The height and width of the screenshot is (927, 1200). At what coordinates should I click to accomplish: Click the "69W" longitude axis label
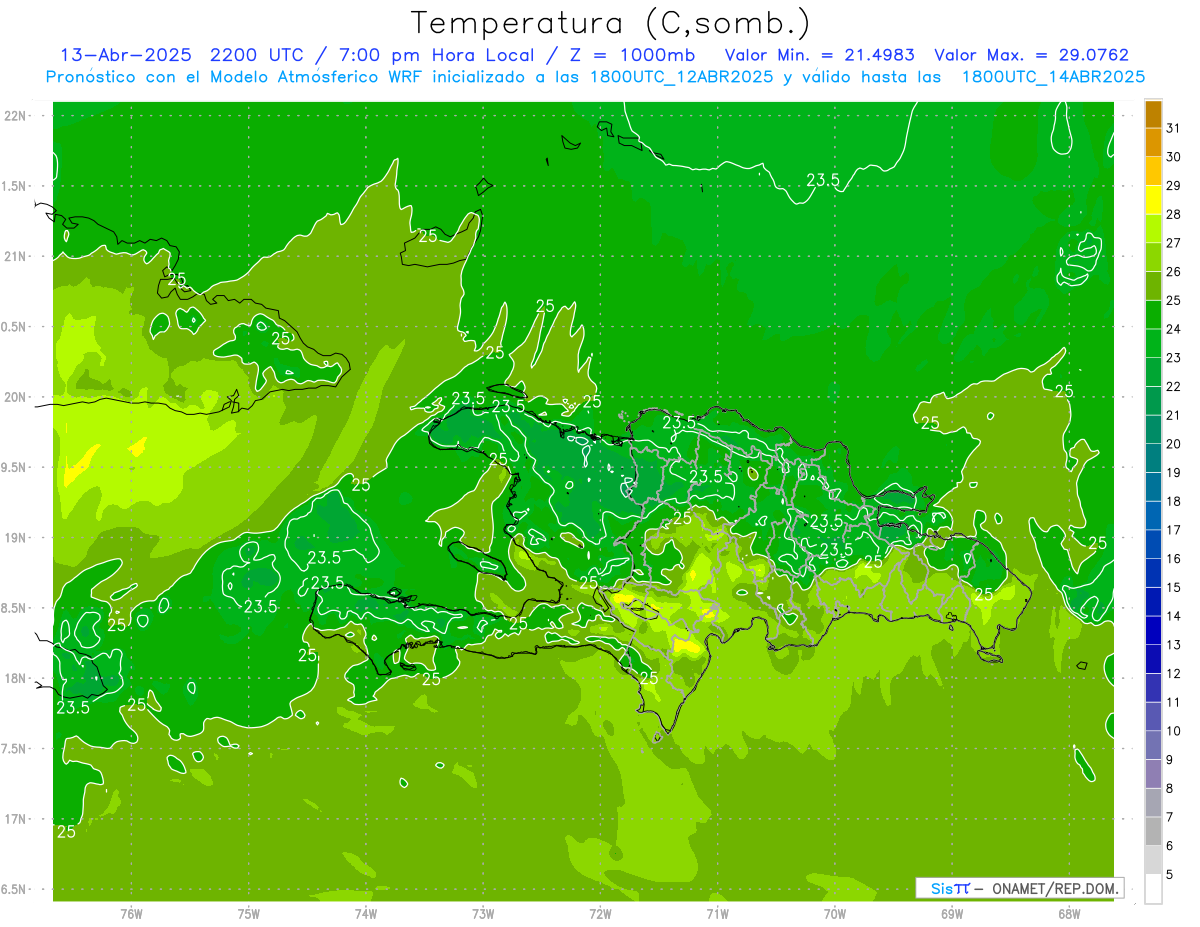[x=951, y=914]
